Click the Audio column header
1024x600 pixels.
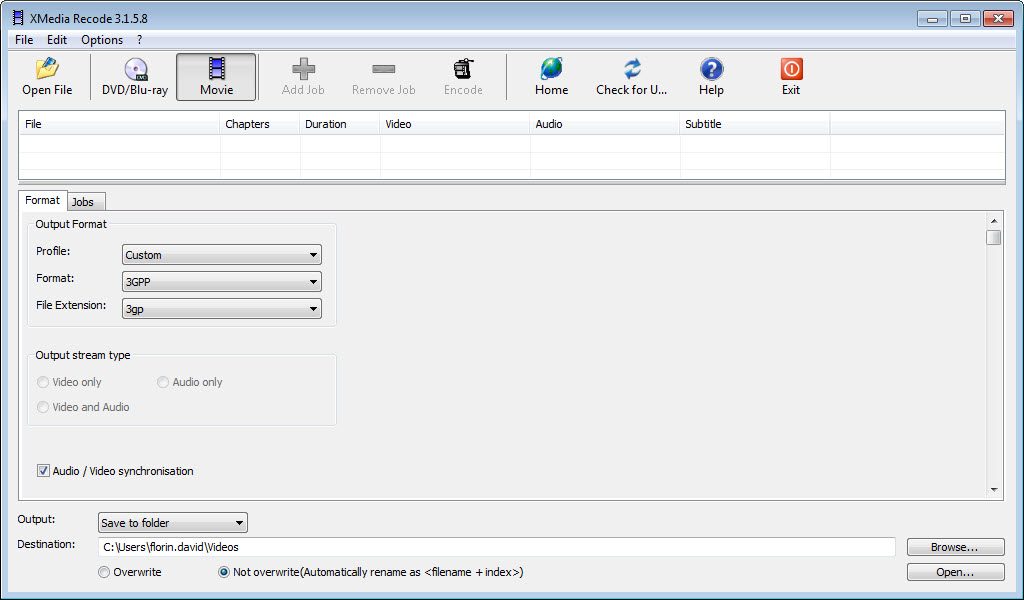pos(605,124)
